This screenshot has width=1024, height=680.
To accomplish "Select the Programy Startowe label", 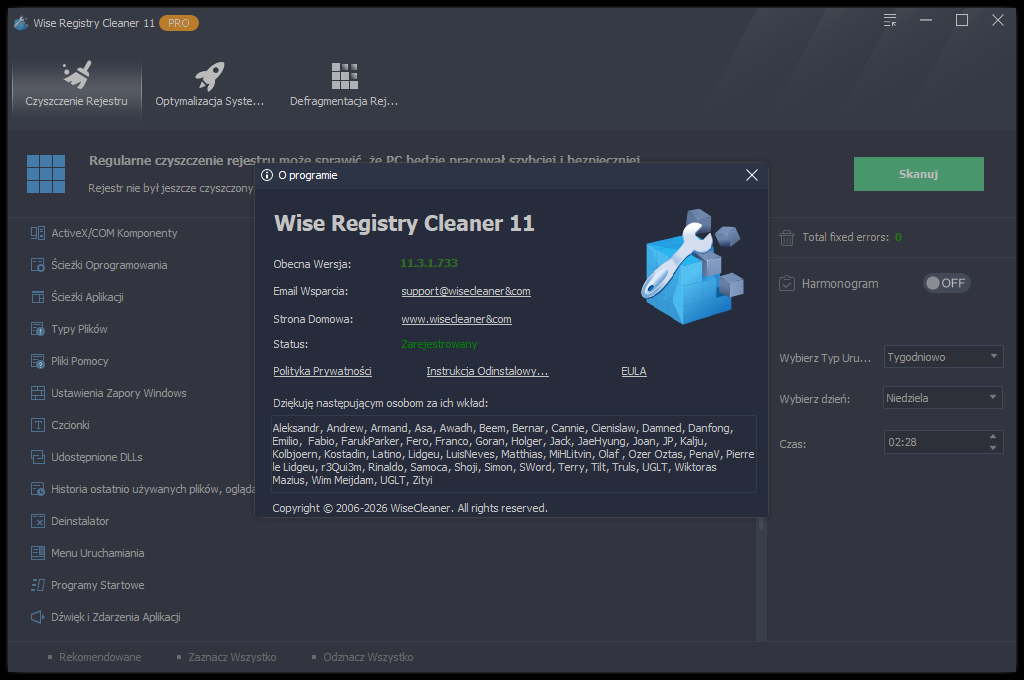I will (98, 585).
